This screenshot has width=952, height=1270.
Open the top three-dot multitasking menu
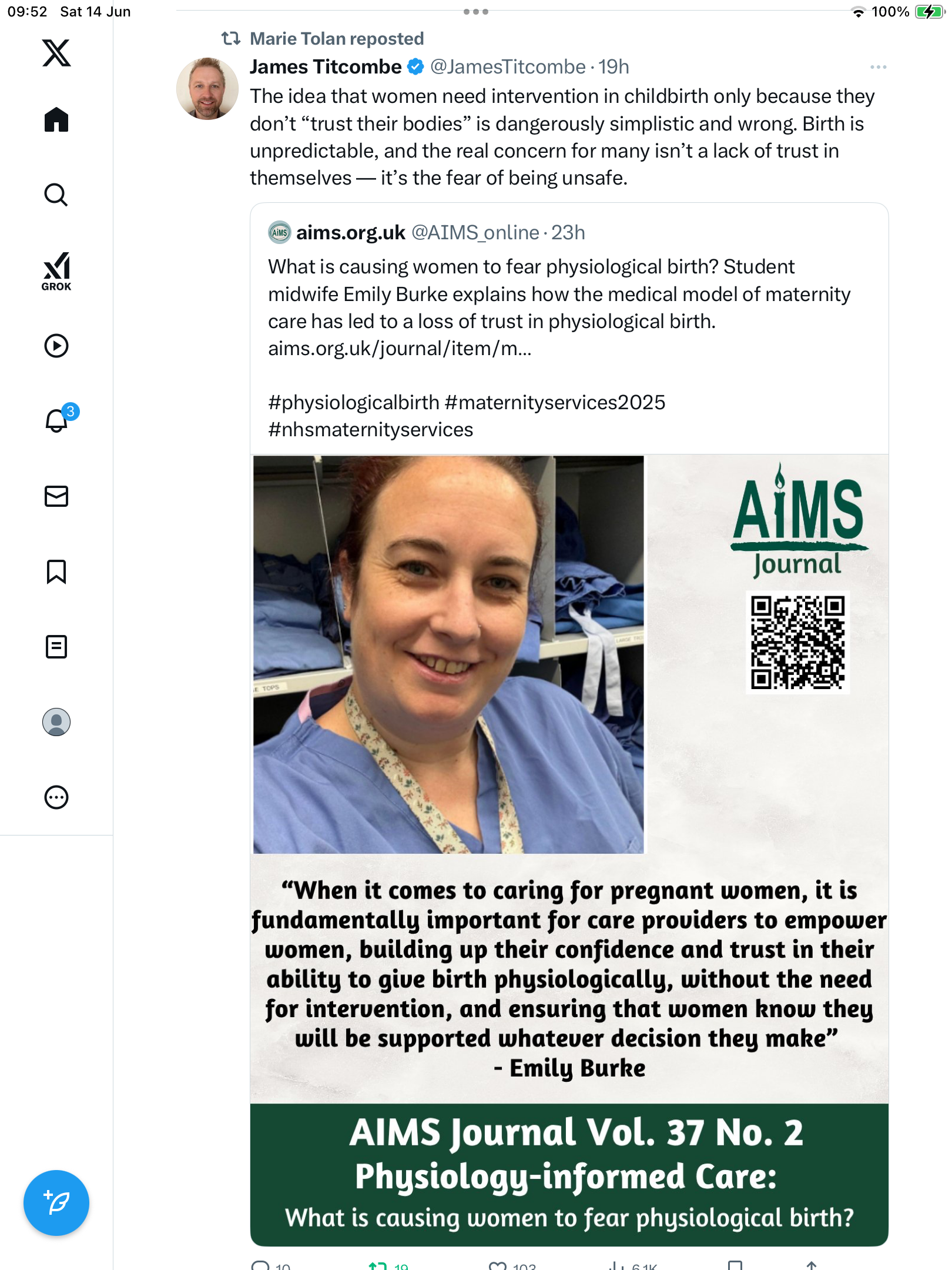(x=476, y=11)
